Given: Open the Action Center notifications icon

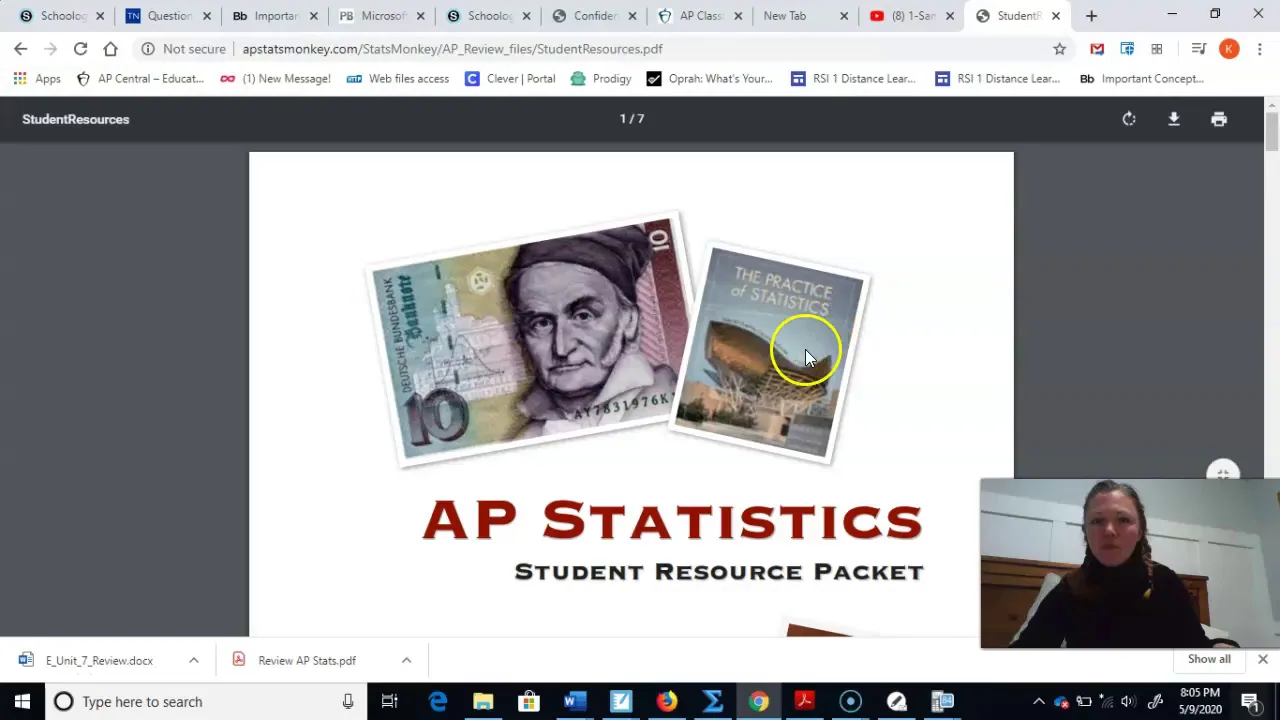Looking at the screenshot, I should [x=1250, y=702].
